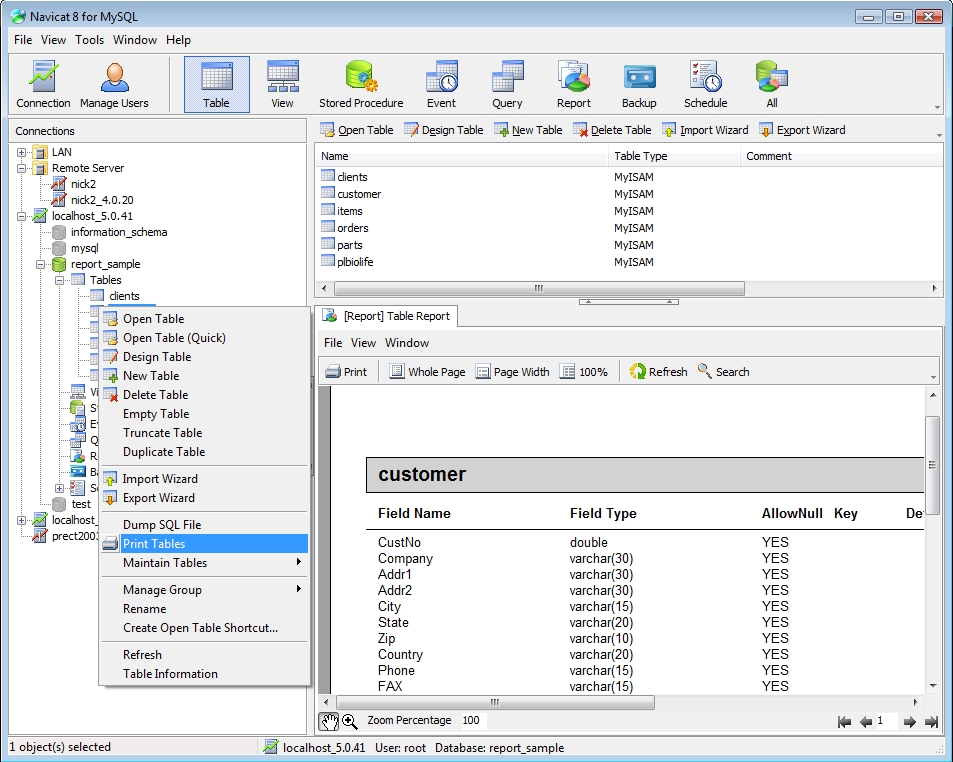Open Manage Users
This screenshot has height=762, width=953.
114,84
